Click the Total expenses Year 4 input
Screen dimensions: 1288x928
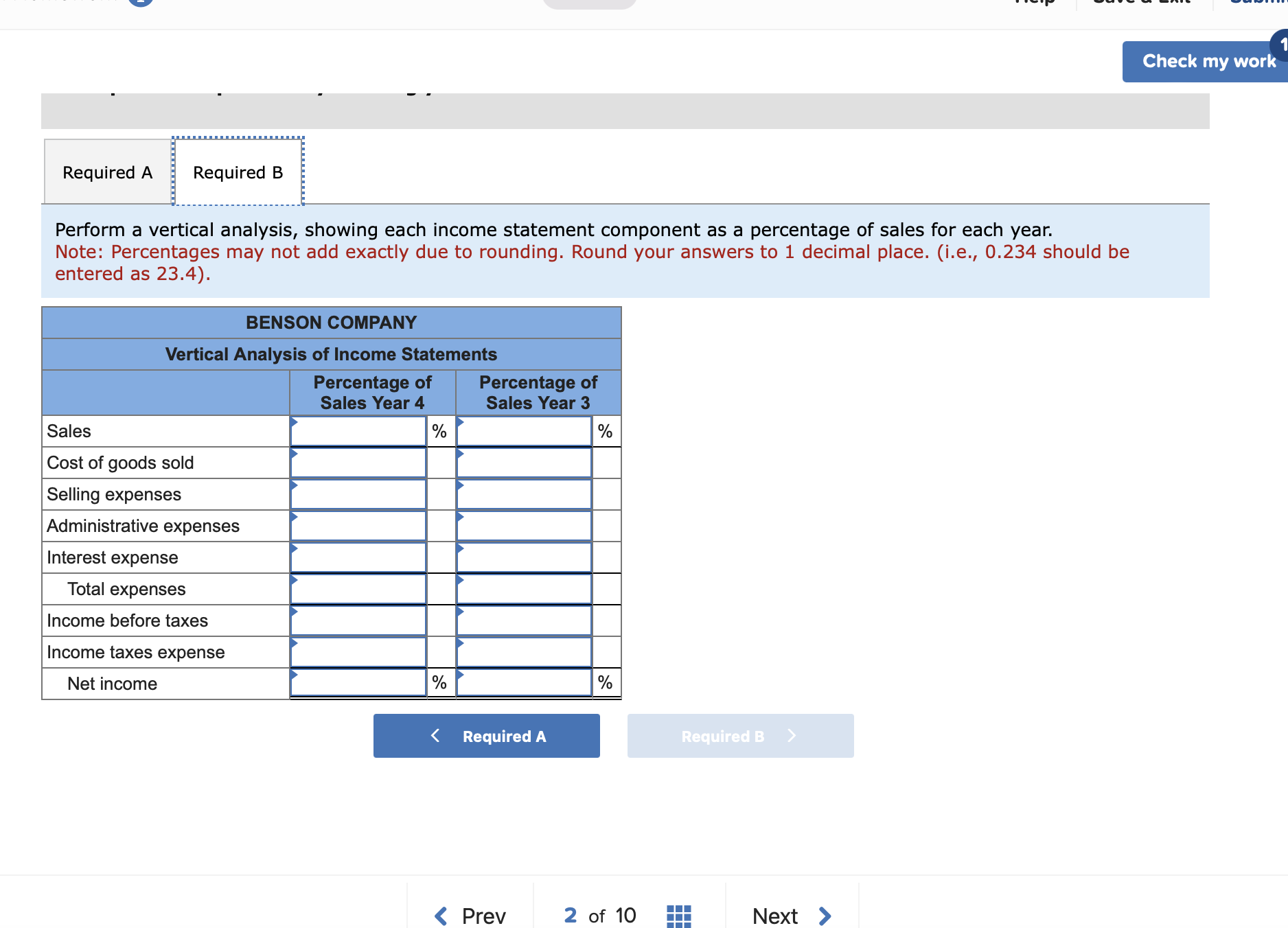tap(358, 588)
